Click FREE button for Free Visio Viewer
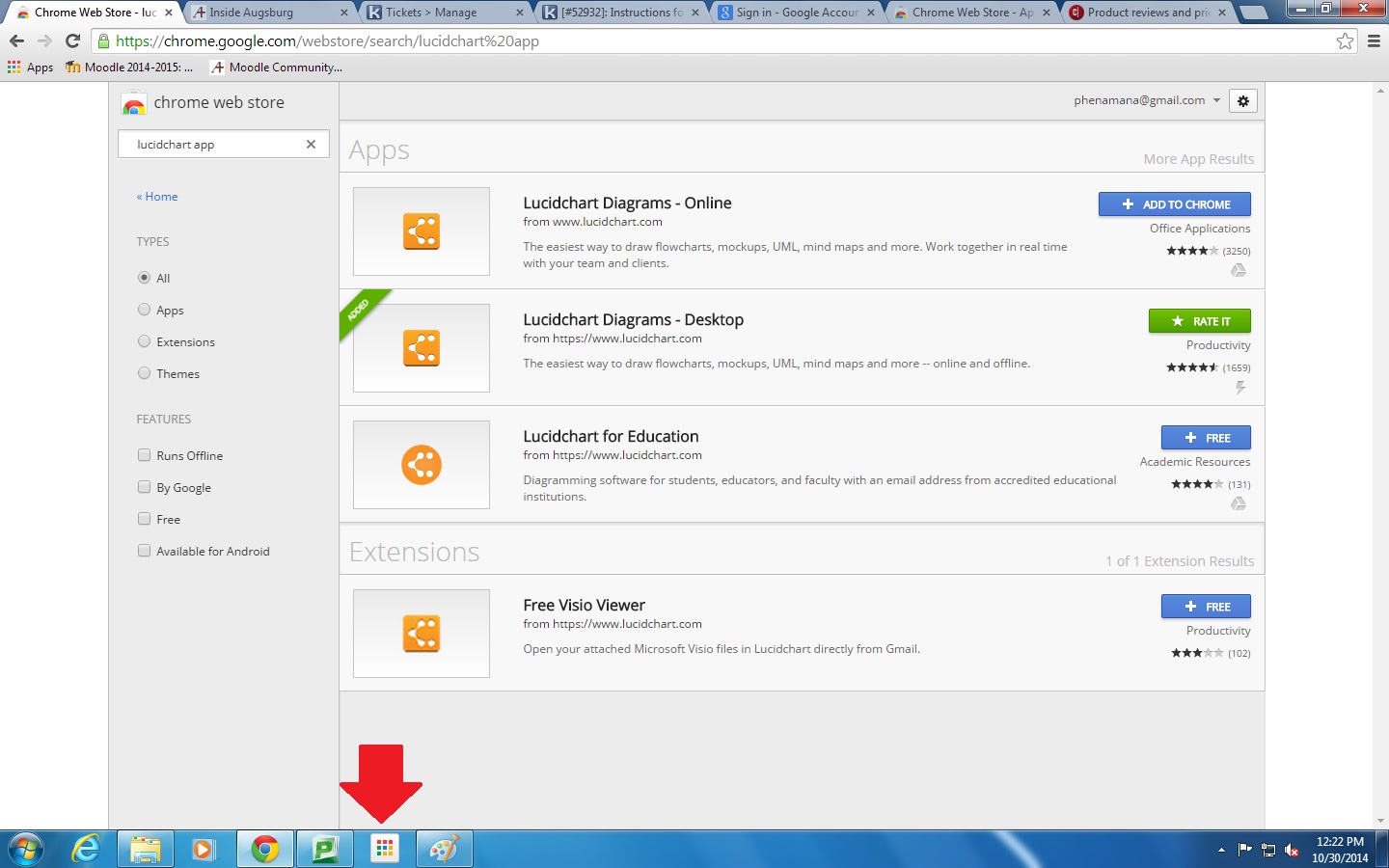The image size is (1389, 868). pyautogui.click(x=1206, y=607)
